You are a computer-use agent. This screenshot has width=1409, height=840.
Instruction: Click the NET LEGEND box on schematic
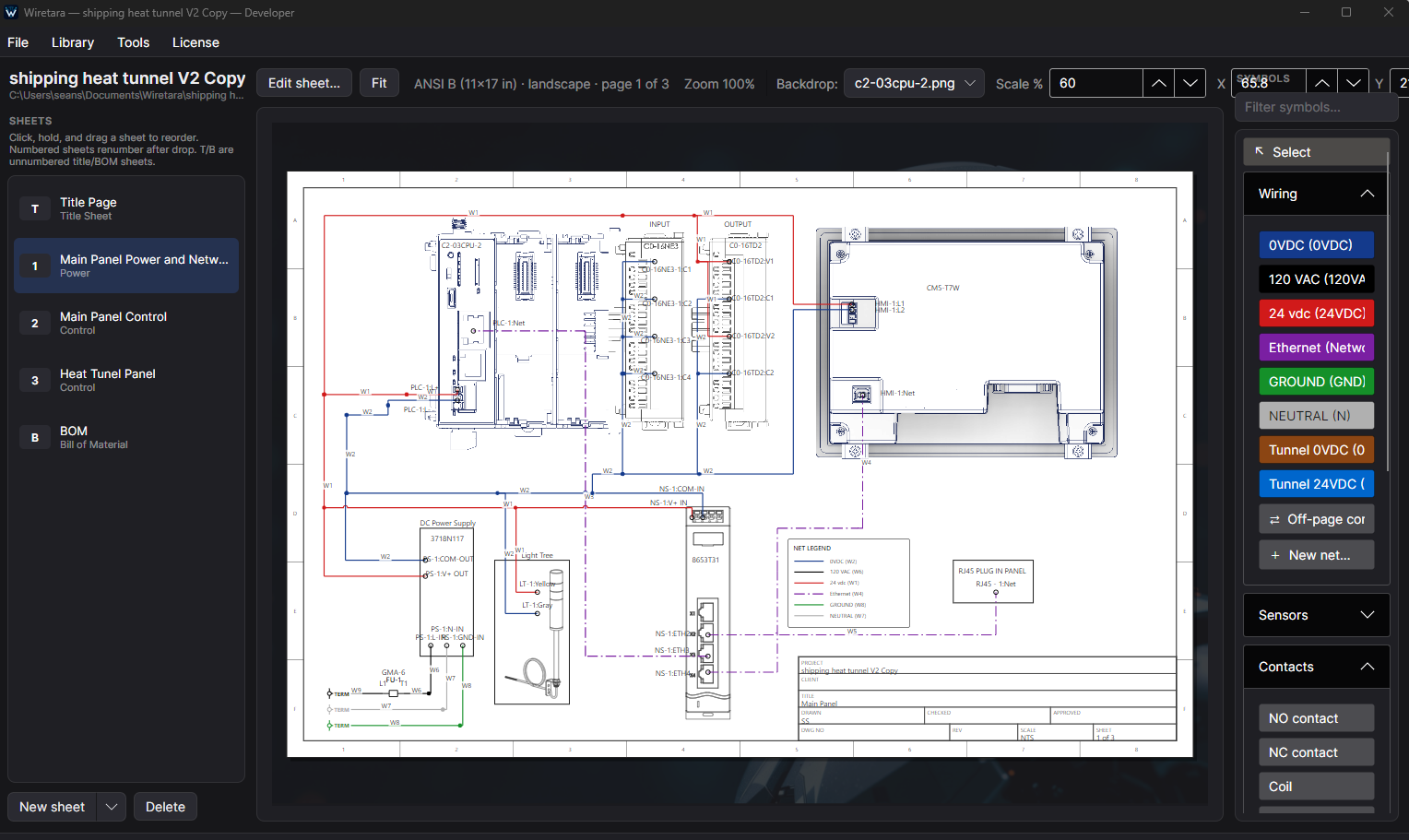849,583
